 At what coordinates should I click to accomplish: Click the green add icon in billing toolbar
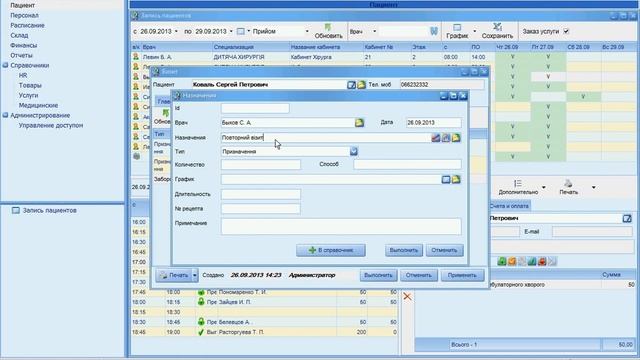(x=502, y=261)
